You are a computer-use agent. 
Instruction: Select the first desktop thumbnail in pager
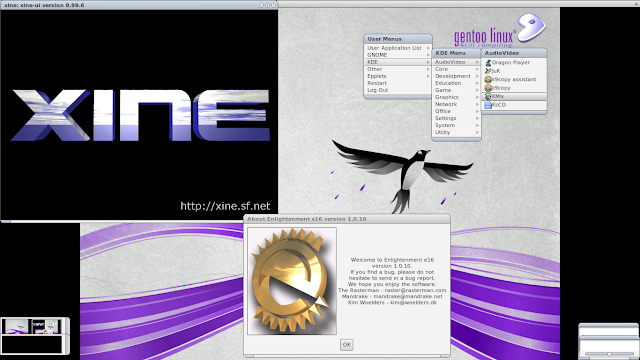click(16, 327)
